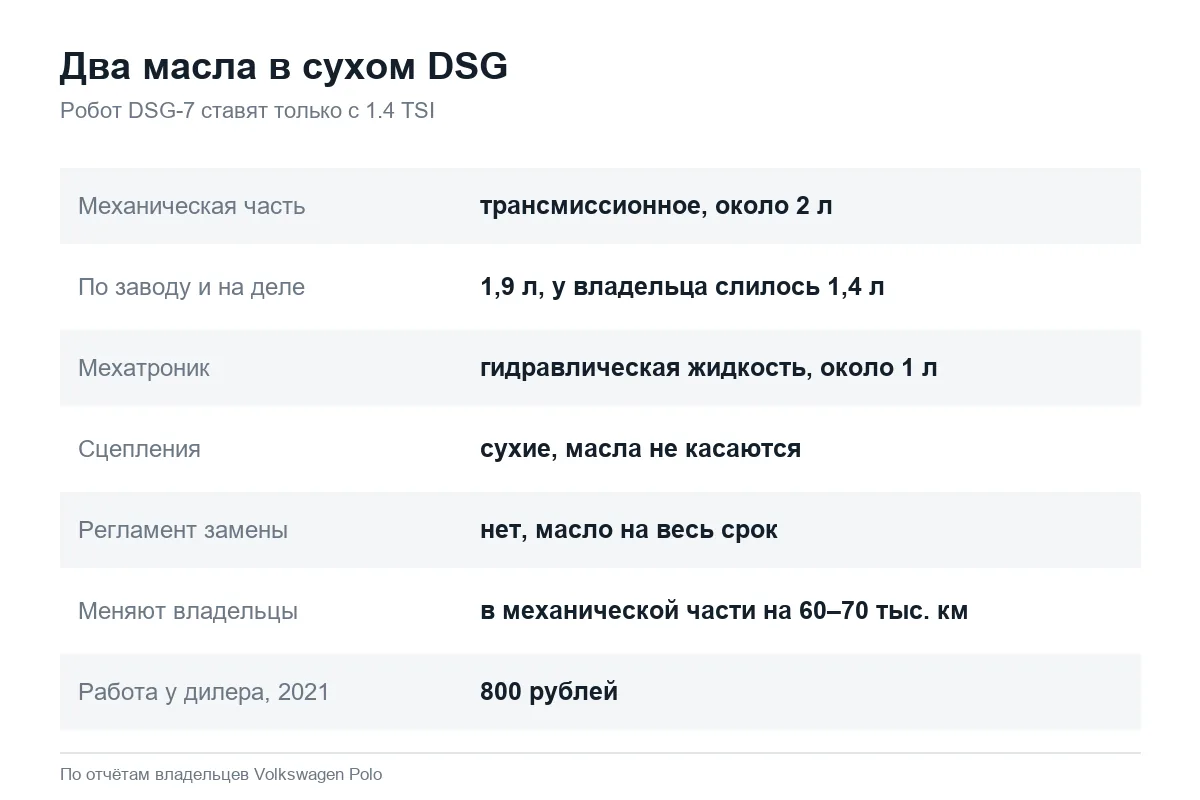Click value "сухие, масла не касаются"

pyautogui.click(x=640, y=449)
